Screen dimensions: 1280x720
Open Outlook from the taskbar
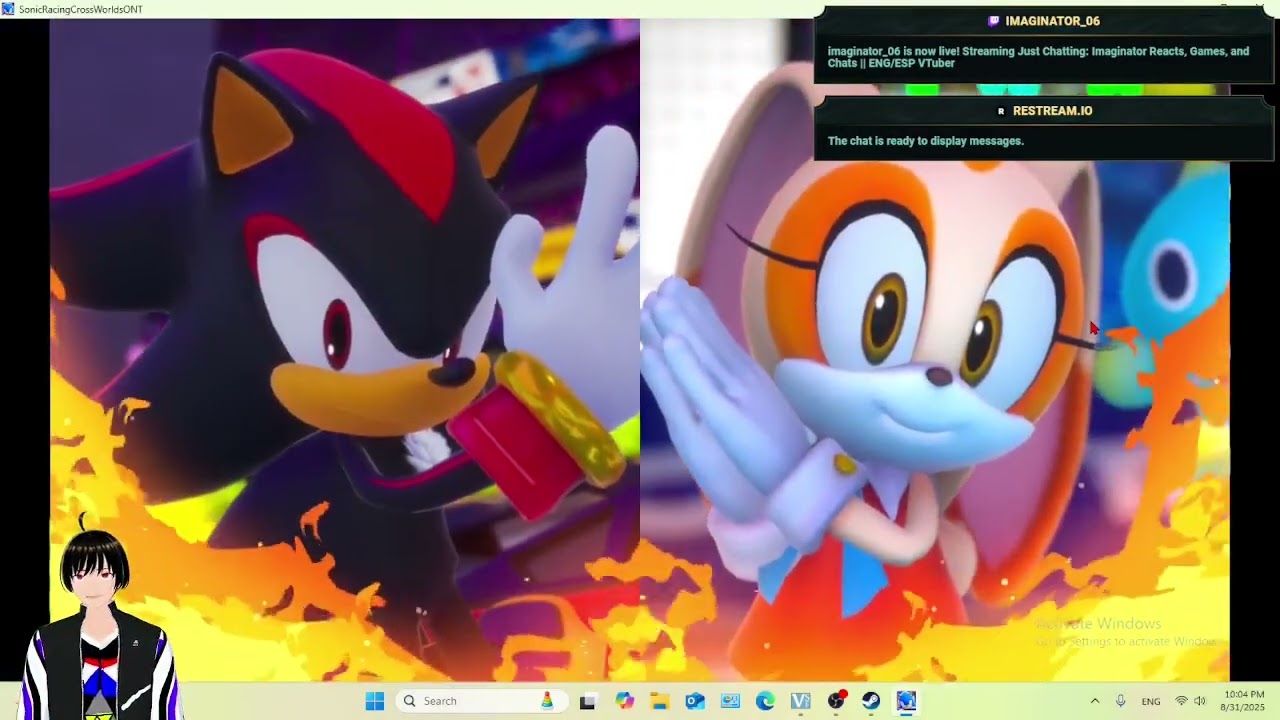[x=695, y=701]
